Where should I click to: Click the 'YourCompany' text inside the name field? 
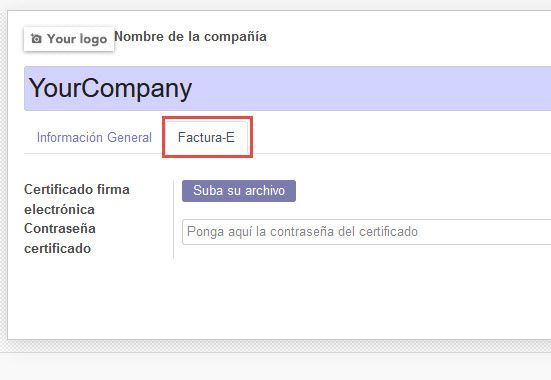[x=110, y=88]
